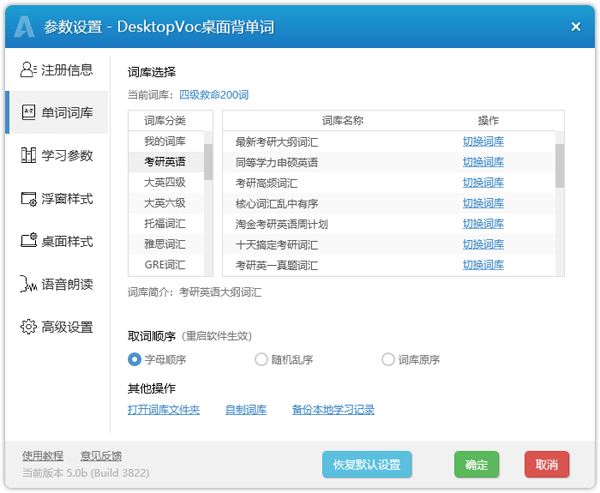Select the 随机乱序 radio button
Screen dimensions: 600x493
[x=261, y=359]
